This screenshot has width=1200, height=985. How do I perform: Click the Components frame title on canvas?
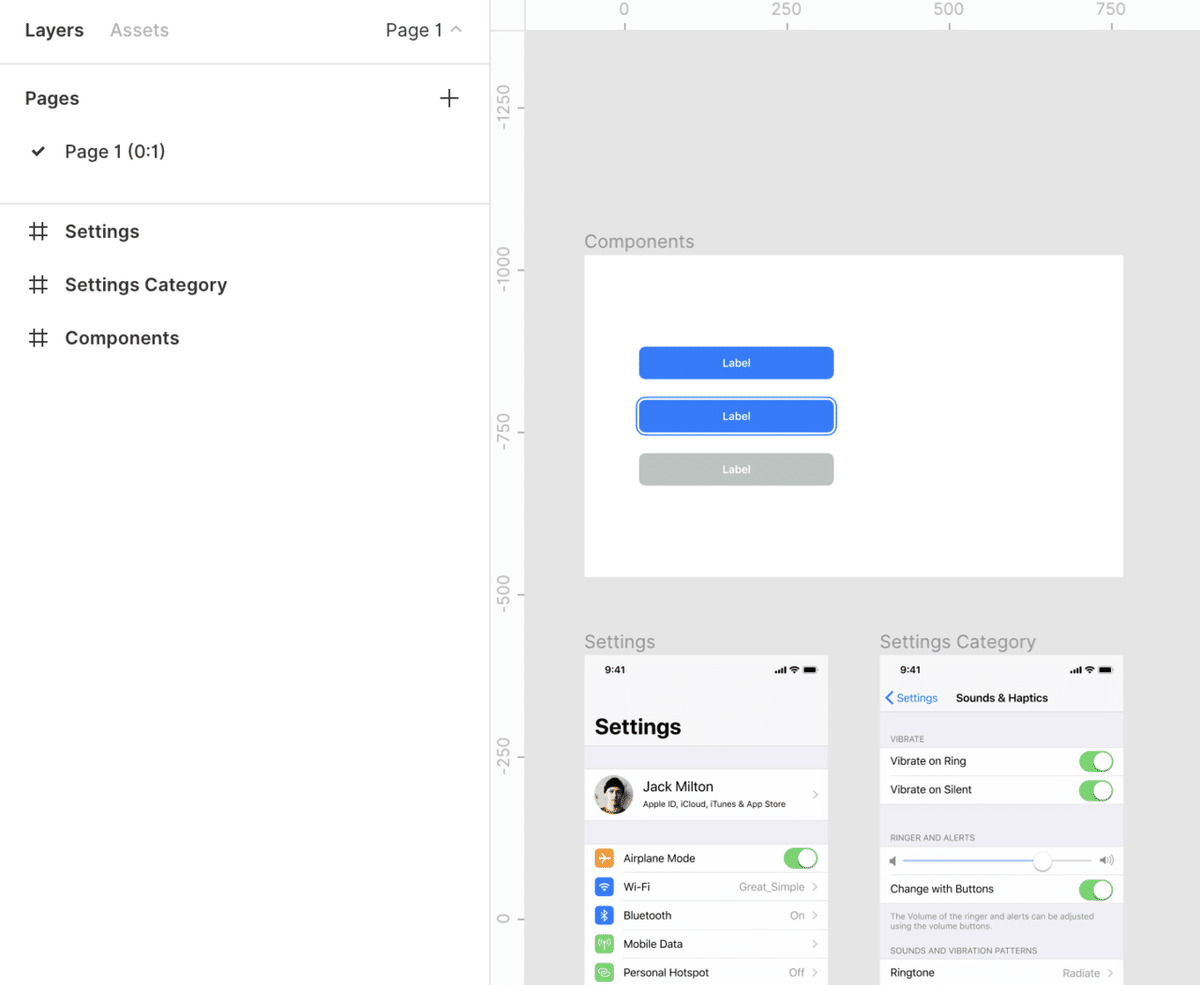(639, 242)
